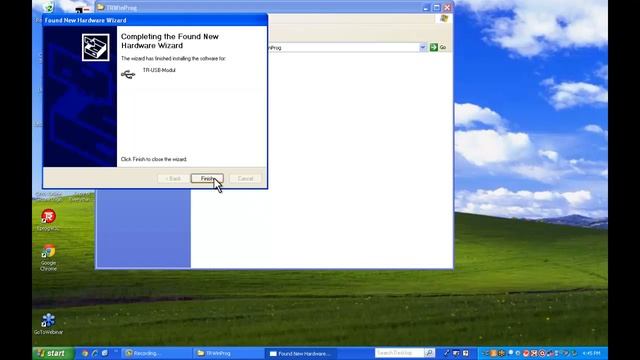Open the Recycle Bin desktop icon
Screen dimensions: 640x360
pyautogui.click(x=48, y=7)
